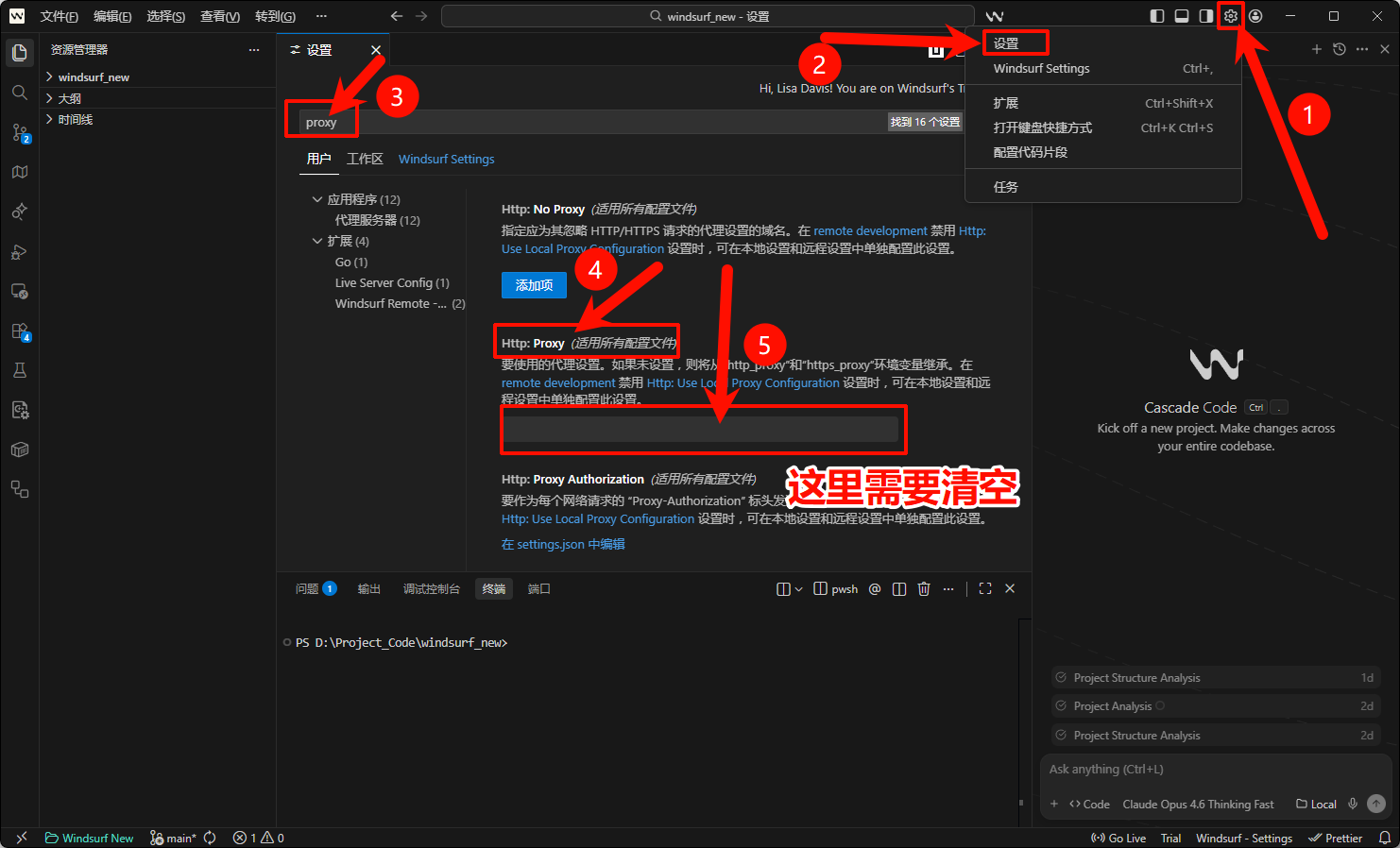Start a new Cascade conversation
The image size is (1400, 848).
point(1316,49)
